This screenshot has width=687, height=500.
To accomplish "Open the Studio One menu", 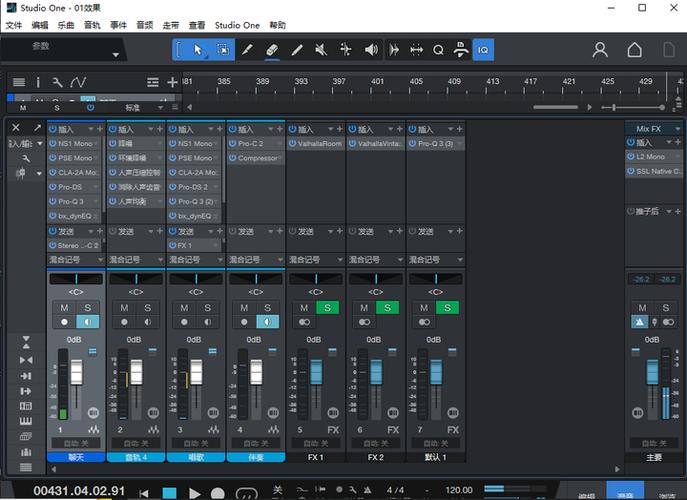I will click(237, 25).
